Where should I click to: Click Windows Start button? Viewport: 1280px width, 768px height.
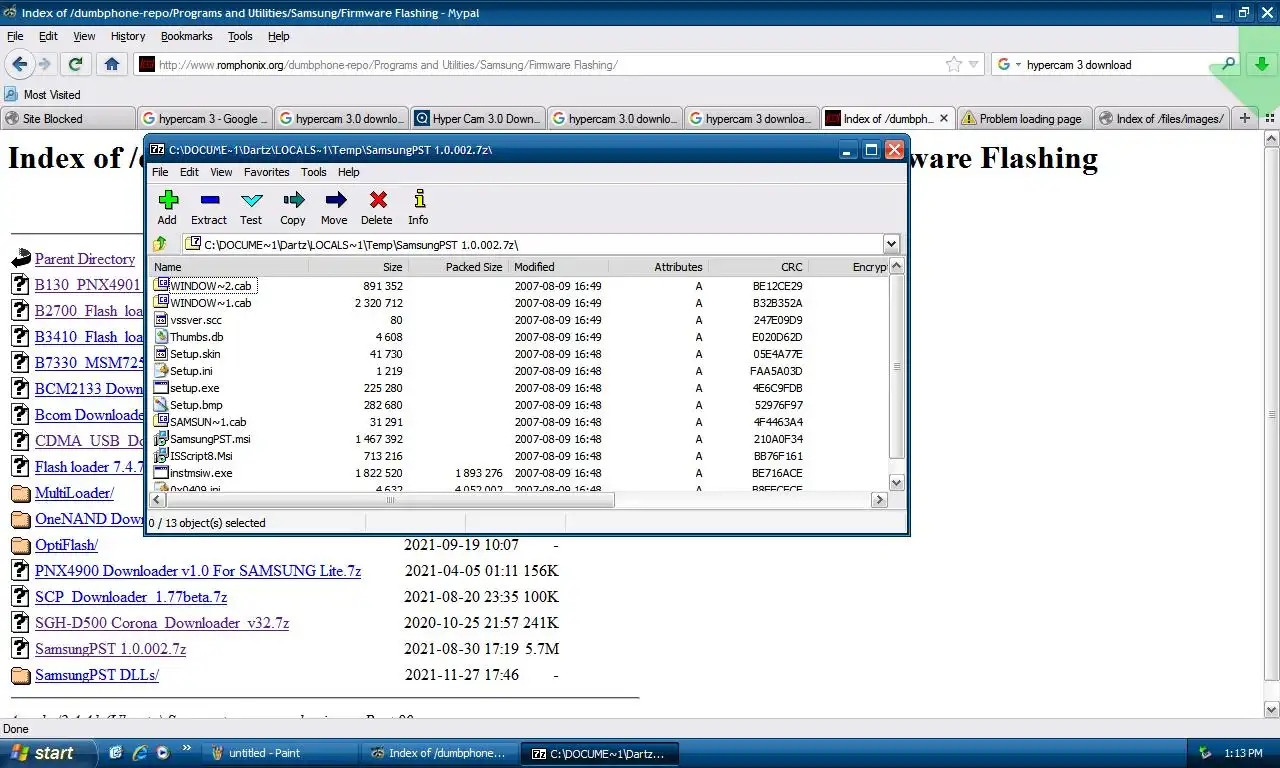(49, 753)
